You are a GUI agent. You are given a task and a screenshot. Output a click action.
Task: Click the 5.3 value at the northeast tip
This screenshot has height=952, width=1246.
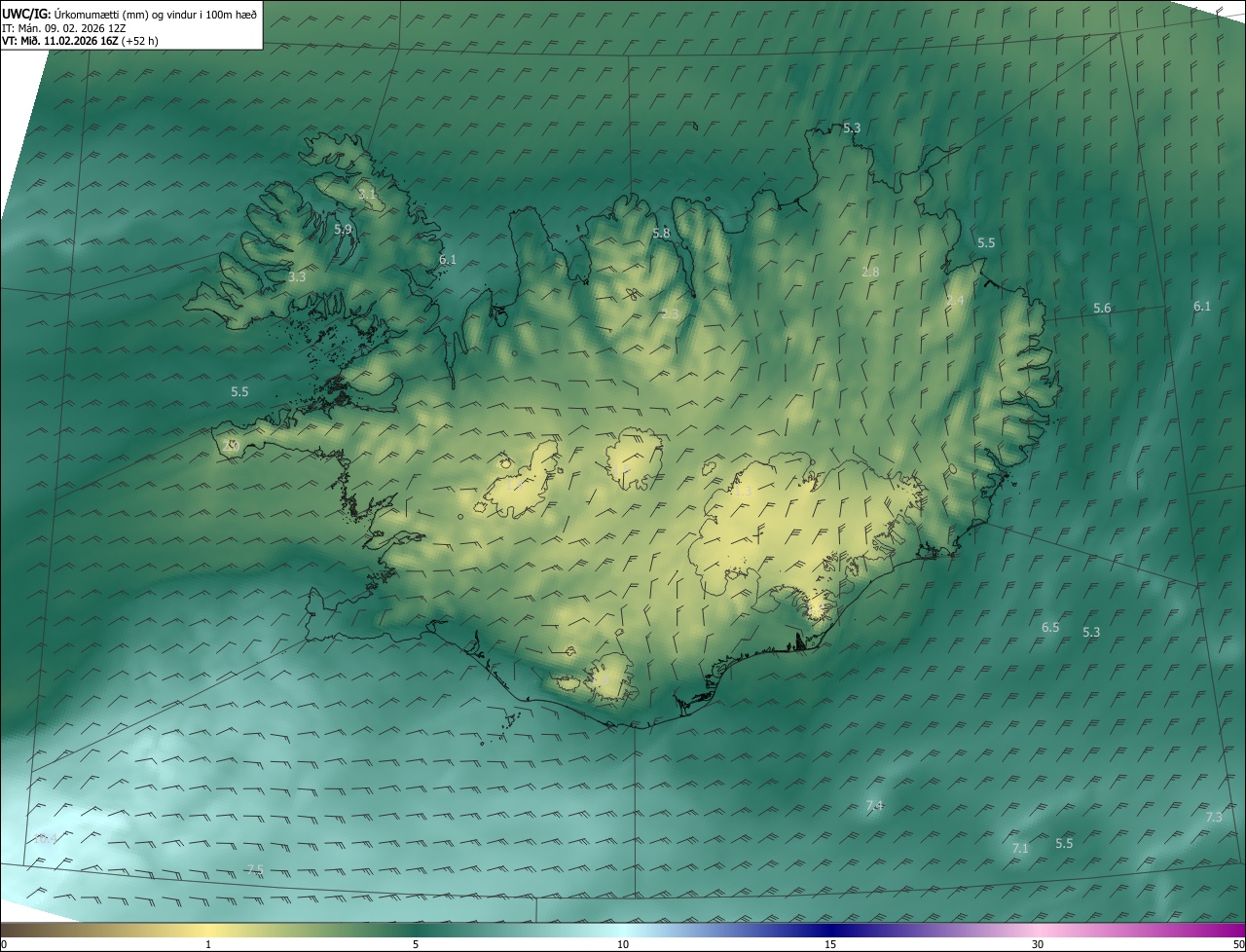852,128
